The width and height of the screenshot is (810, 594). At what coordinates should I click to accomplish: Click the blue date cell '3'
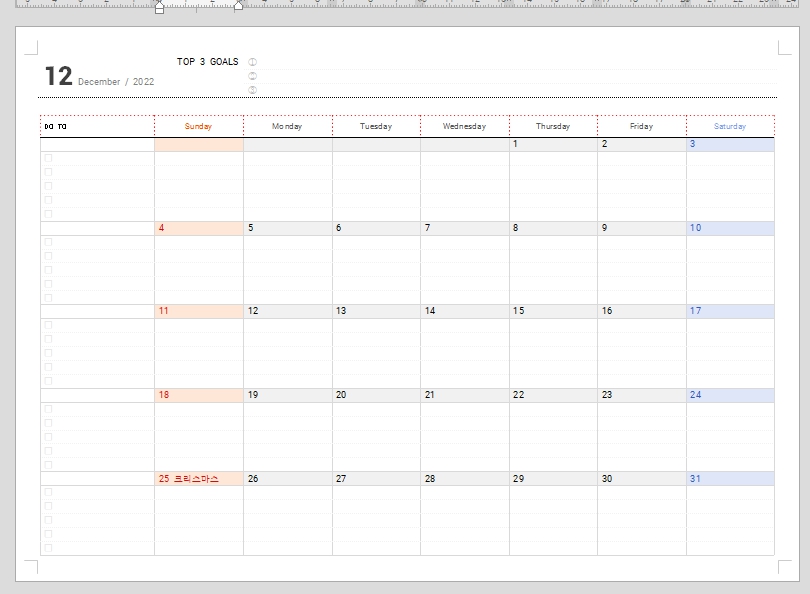(x=730, y=144)
